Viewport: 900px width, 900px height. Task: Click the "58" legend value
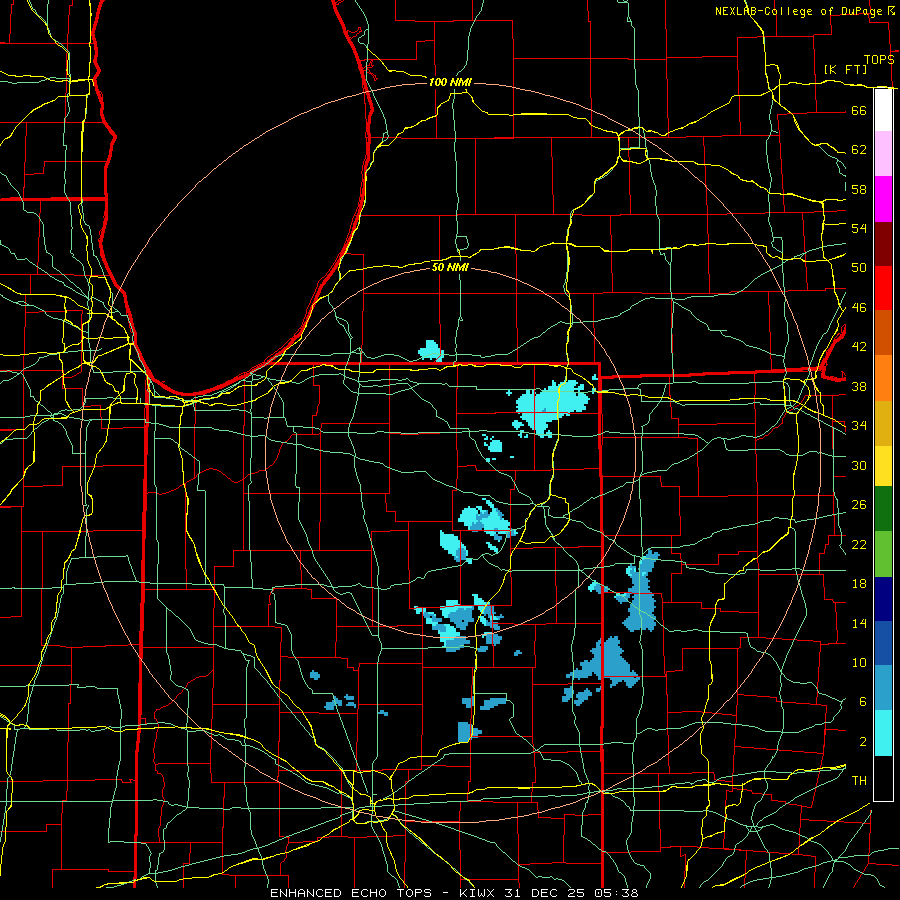[859, 189]
